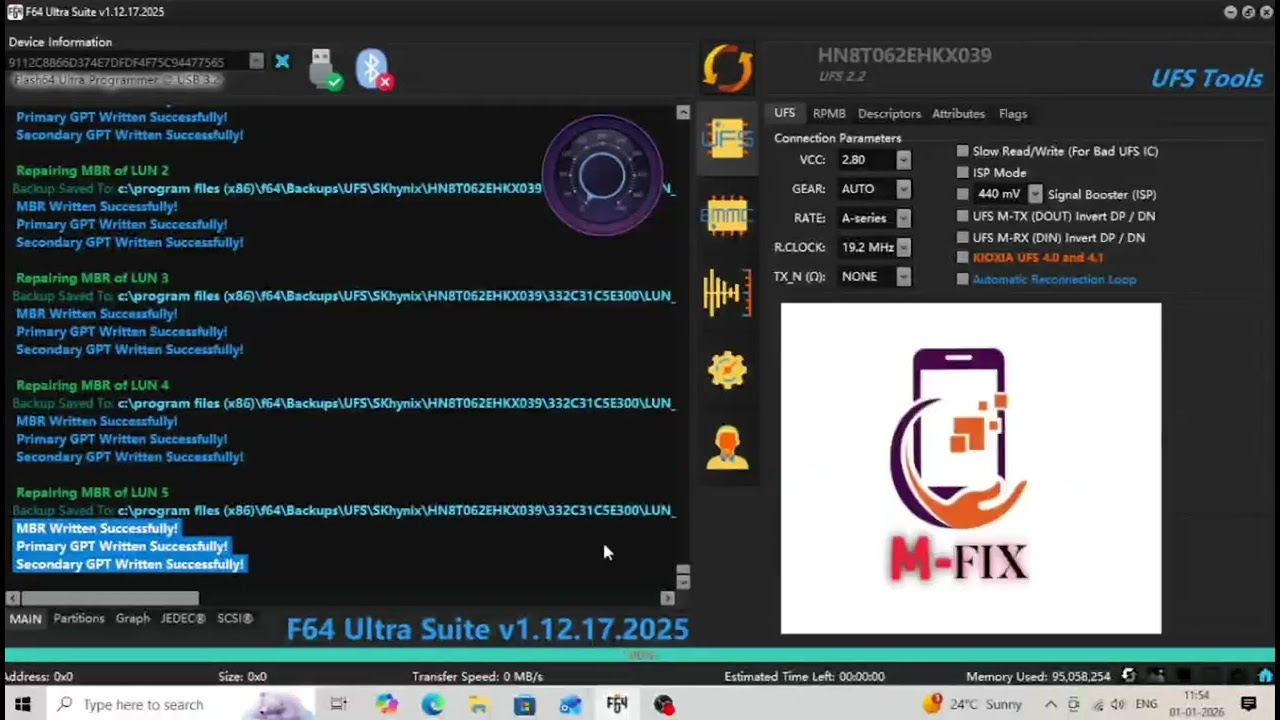The image size is (1280, 720).
Task: Open notification center speech bubble icon
Action: tap(1248, 704)
